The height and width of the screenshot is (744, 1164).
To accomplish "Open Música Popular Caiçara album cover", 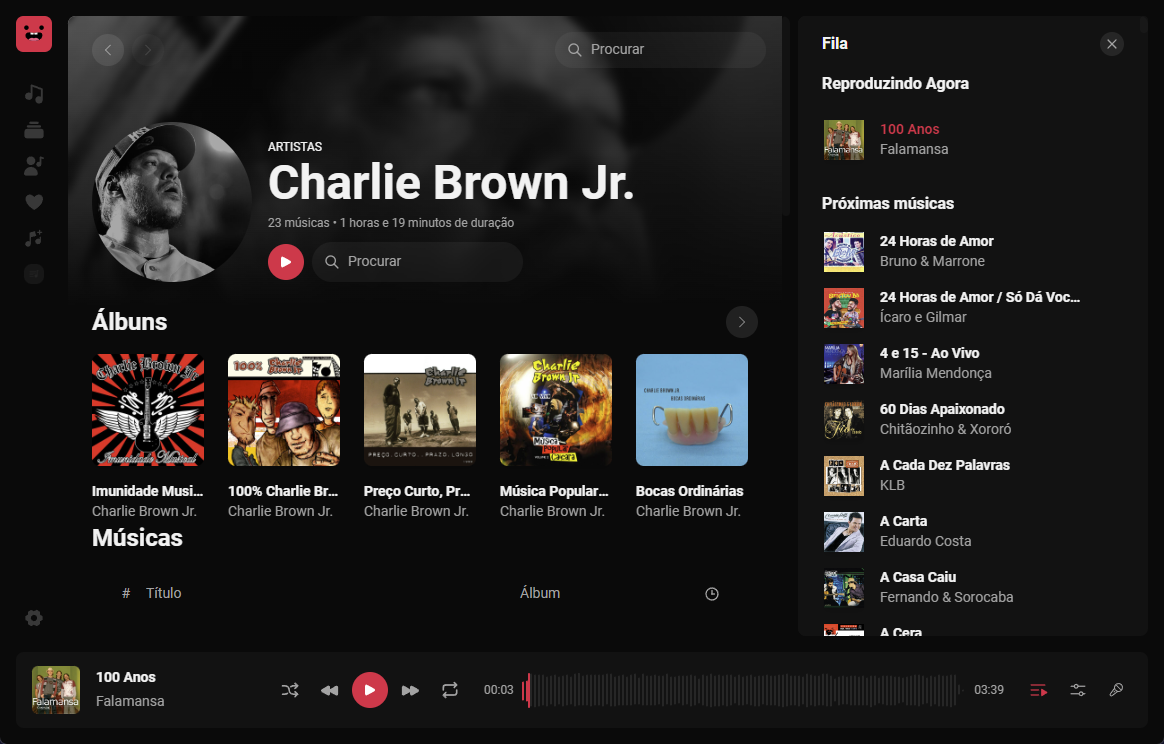I will pyautogui.click(x=556, y=410).
